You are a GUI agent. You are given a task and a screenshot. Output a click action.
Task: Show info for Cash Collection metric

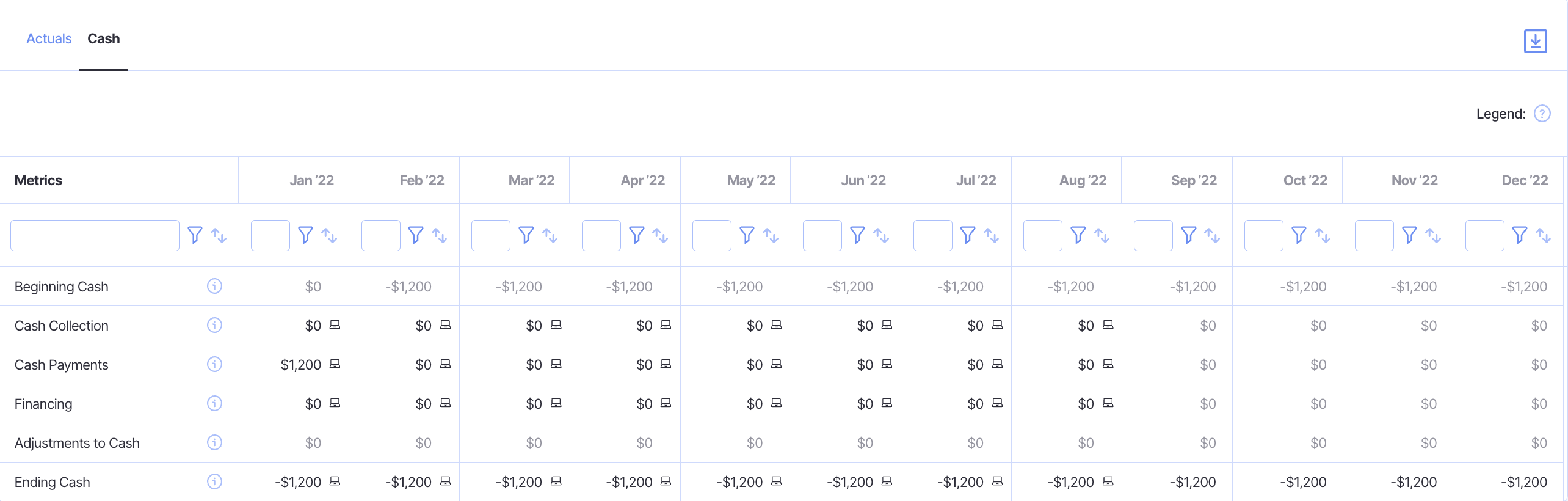pyautogui.click(x=214, y=325)
